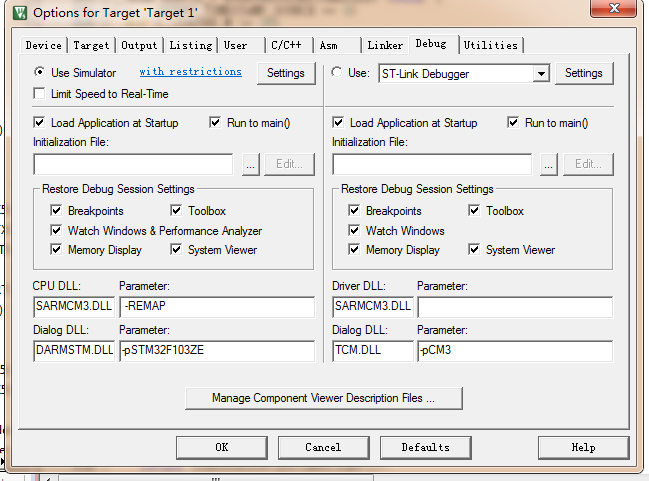The image size is (649, 481).
Task: Browse for debugger initialization file
Action: point(549,164)
